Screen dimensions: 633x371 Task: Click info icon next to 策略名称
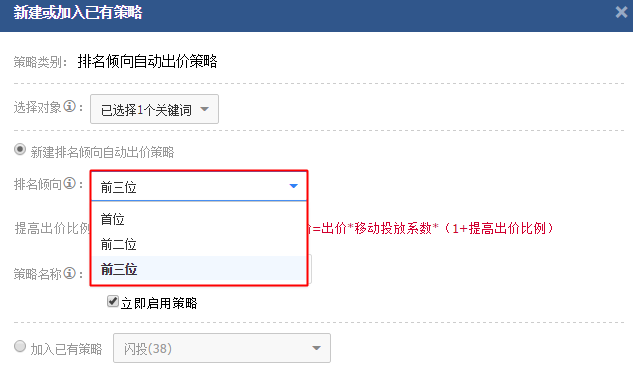pos(70,273)
